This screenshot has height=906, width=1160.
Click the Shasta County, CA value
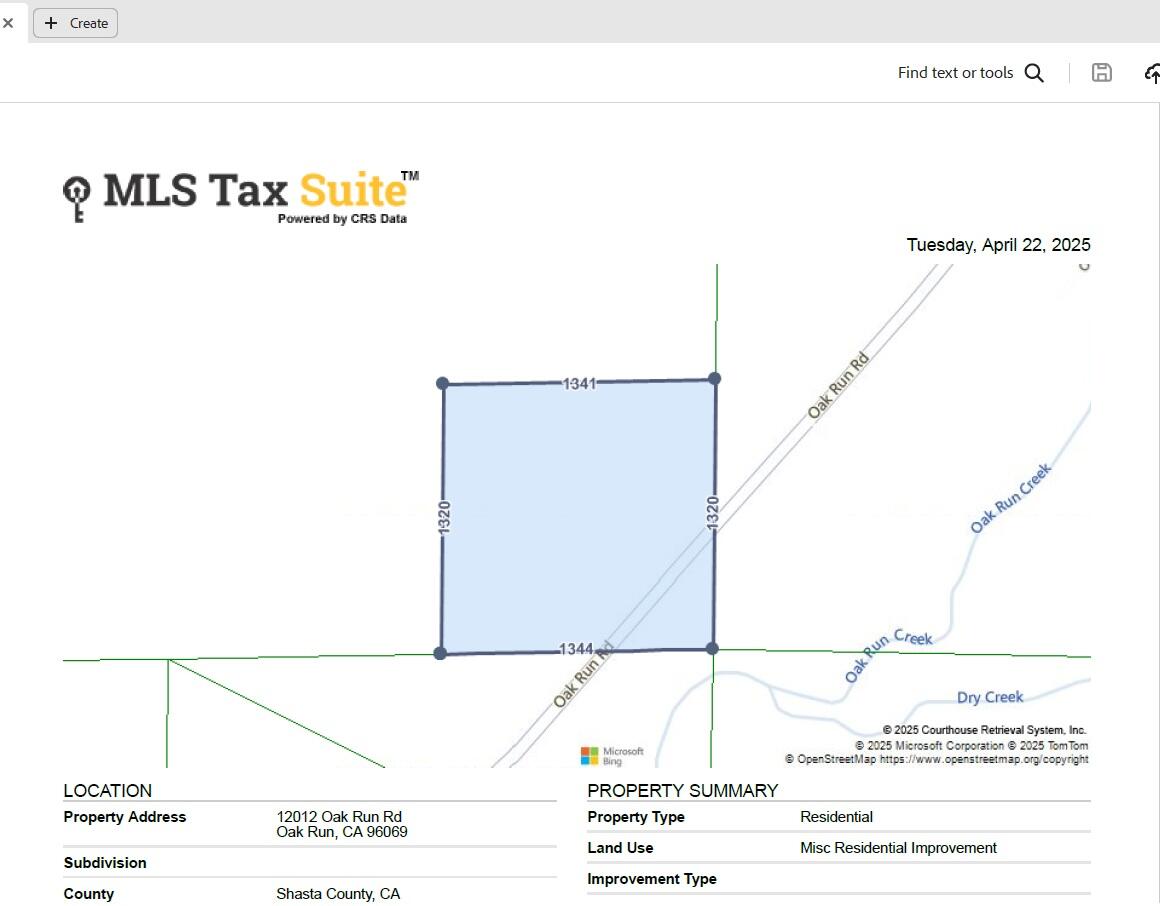pos(338,894)
